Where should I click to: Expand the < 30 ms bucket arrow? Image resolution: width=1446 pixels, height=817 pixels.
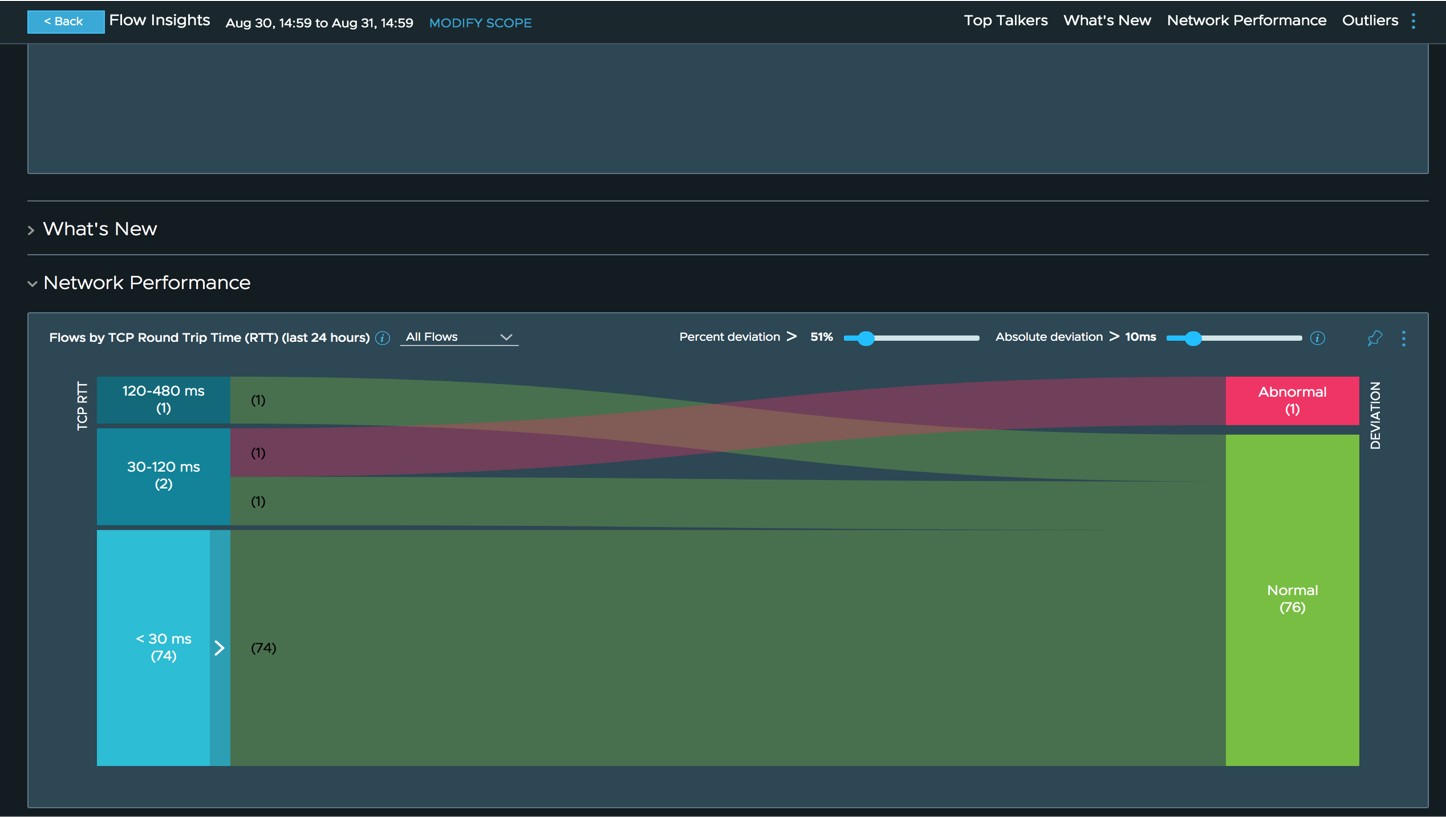click(220, 648)
